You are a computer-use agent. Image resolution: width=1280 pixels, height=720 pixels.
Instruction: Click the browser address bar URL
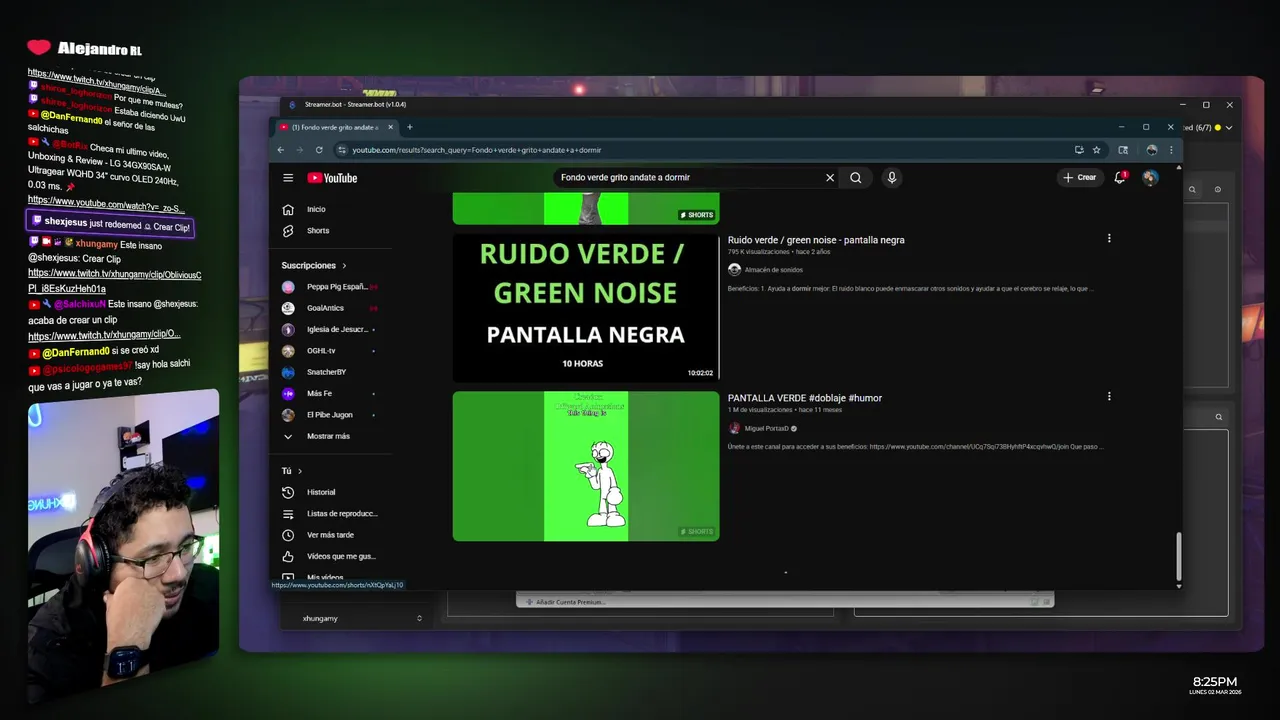click(x=477, y=150)
